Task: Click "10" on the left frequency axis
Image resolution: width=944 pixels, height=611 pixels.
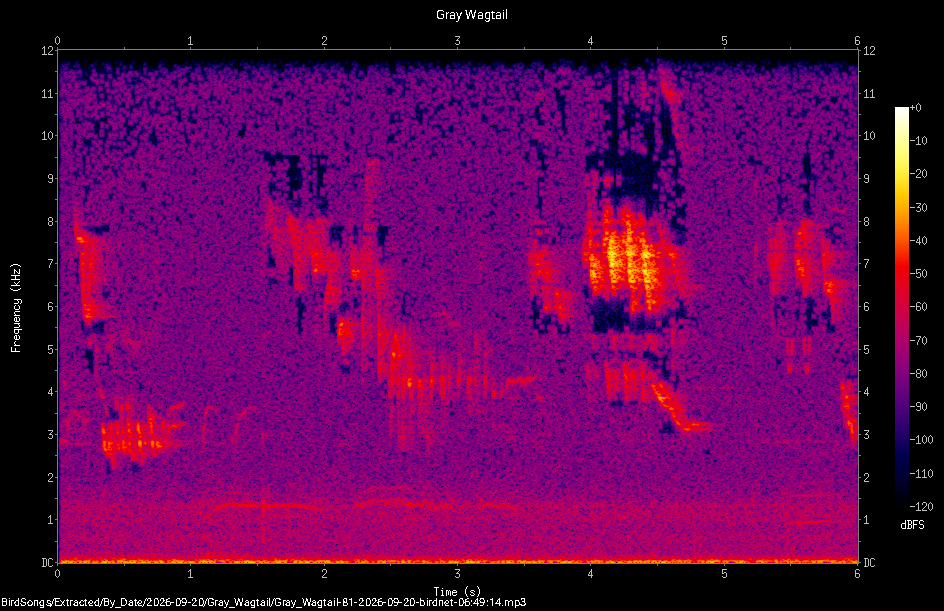Action: pos(48,136)
